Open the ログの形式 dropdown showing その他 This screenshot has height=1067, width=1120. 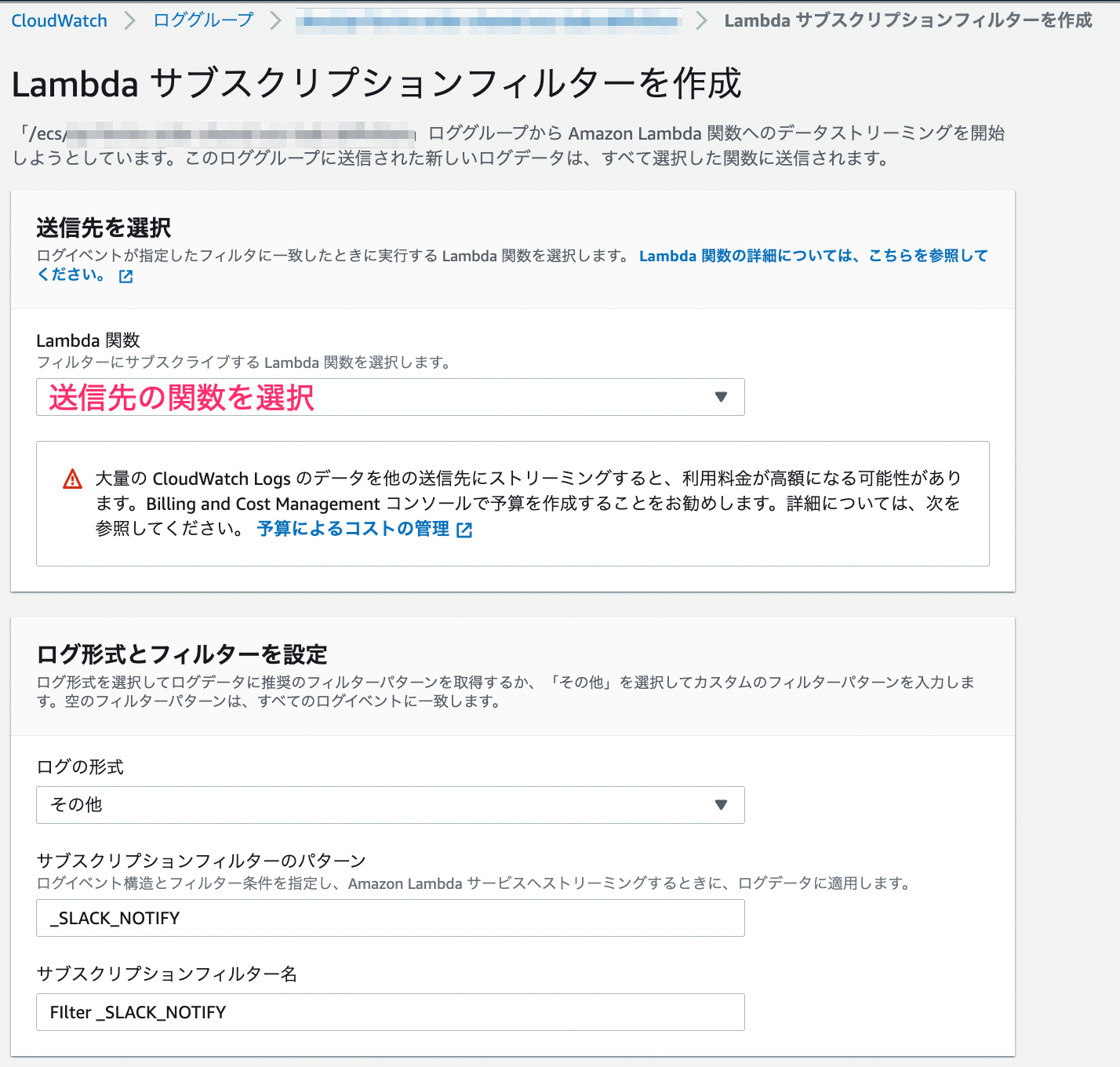click(391, 805)
